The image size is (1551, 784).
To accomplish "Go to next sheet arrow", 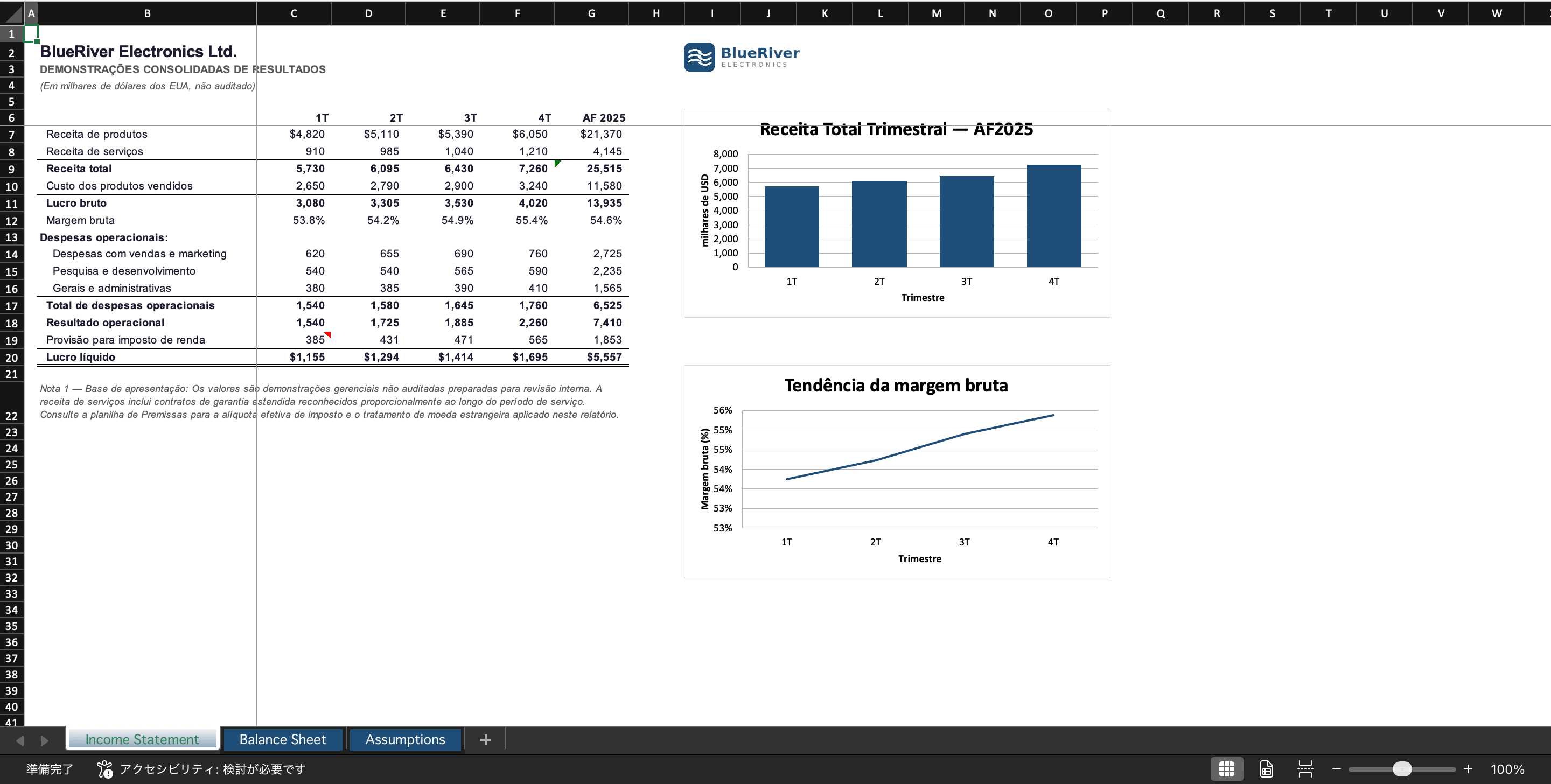I will (x=44, y=740).
